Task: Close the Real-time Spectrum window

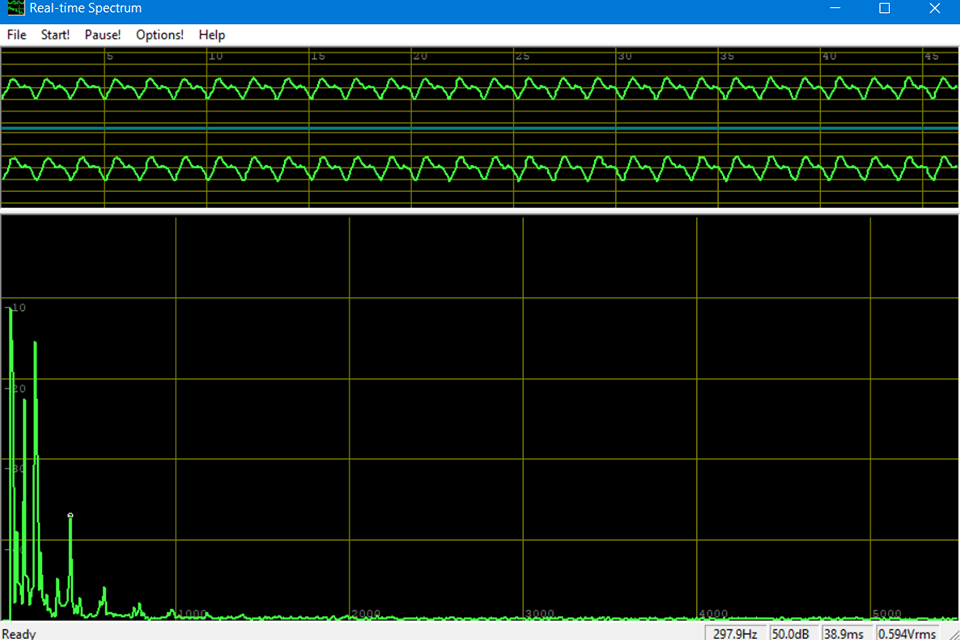Action: click(935, 8)
